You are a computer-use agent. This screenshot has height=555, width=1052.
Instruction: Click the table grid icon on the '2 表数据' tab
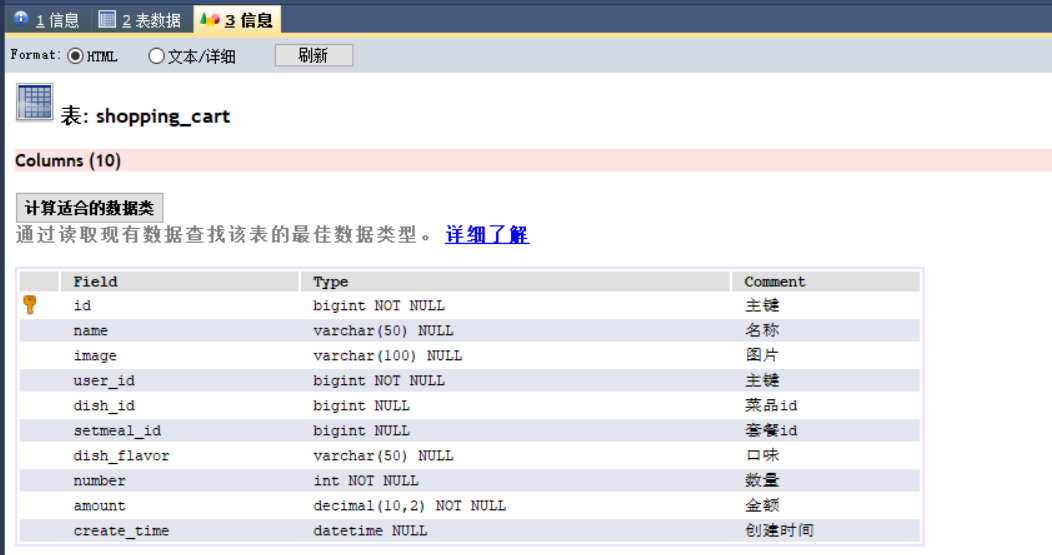107,19
